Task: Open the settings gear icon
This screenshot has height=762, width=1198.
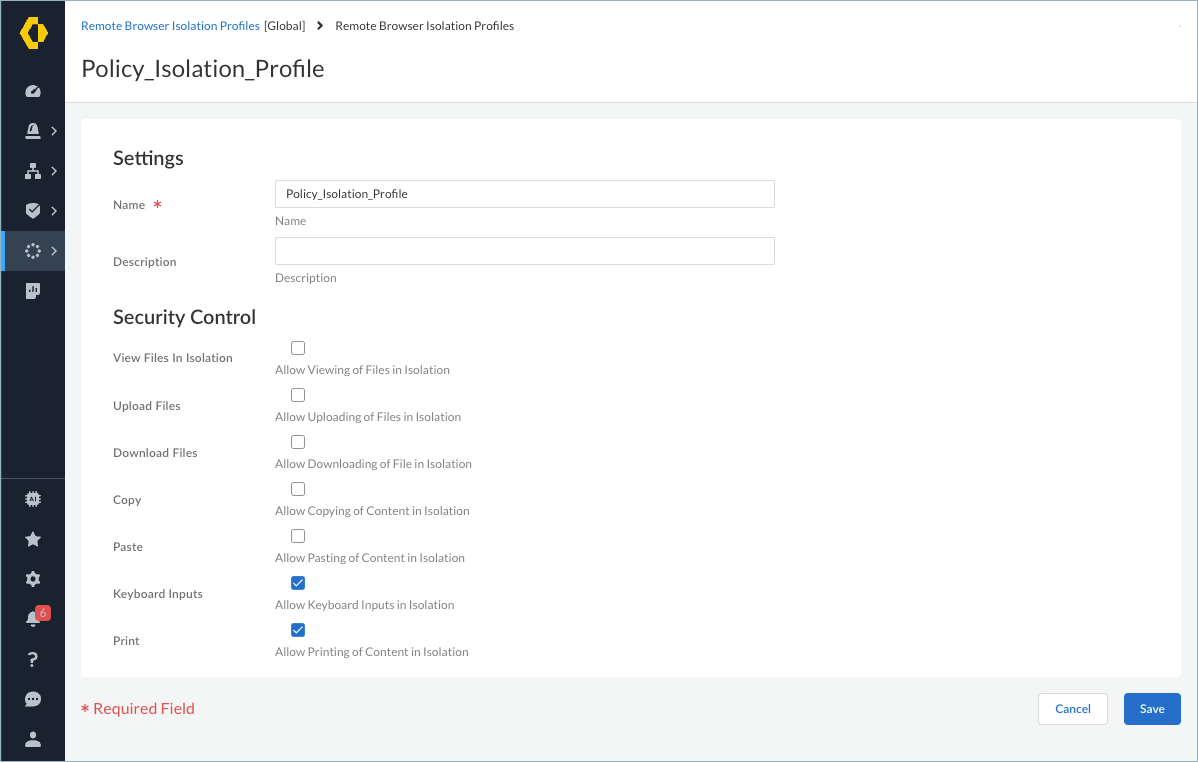Action: click(33, 579)
